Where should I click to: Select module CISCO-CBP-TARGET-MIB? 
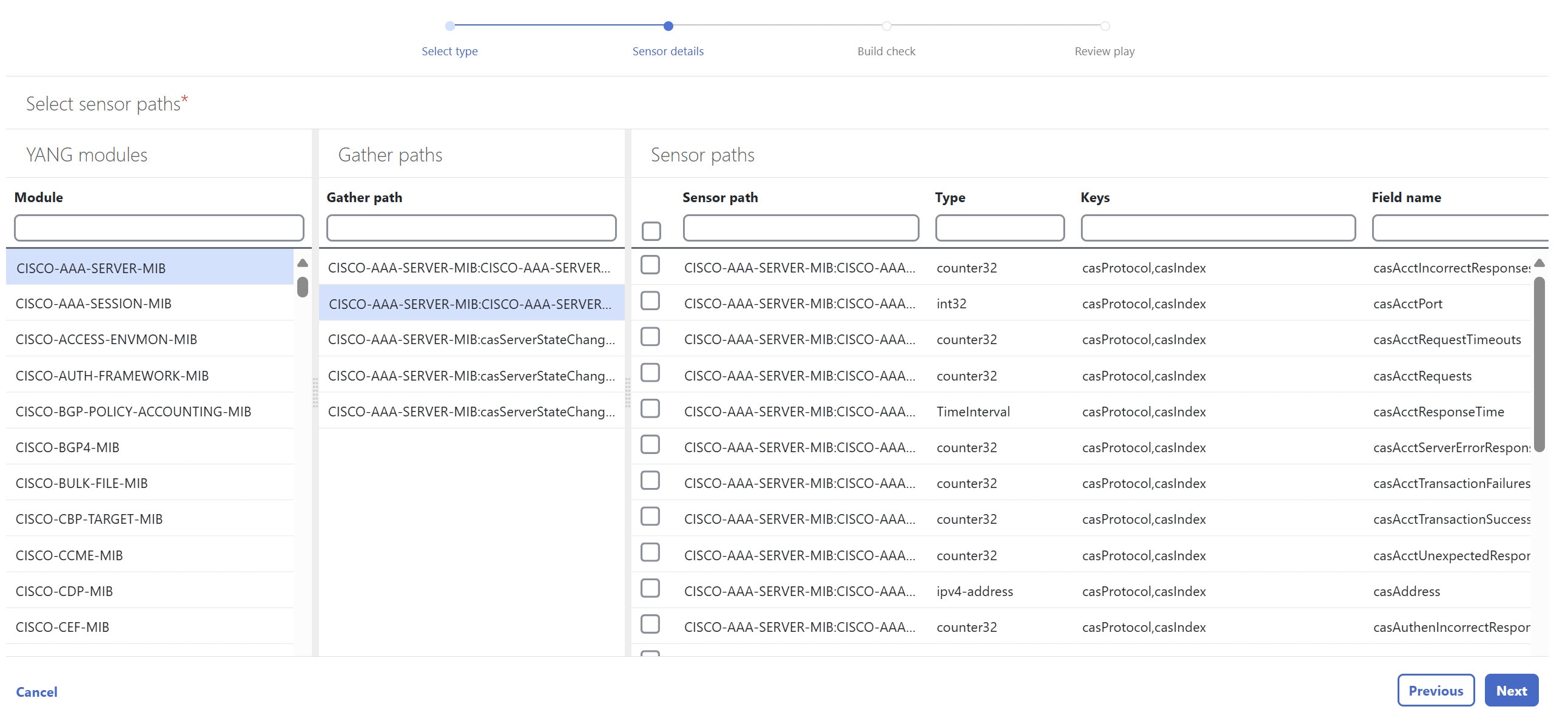[150, 520]
